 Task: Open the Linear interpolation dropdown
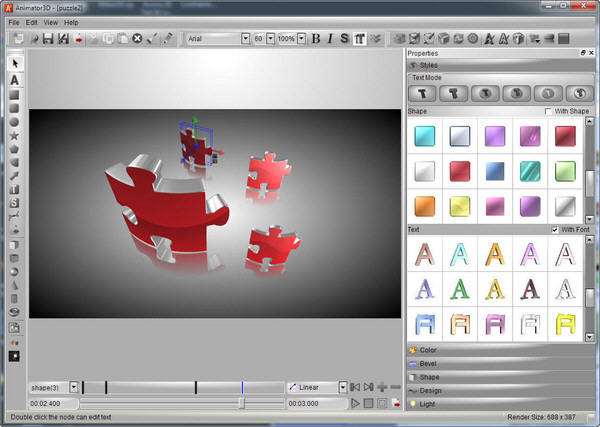pyautogui.click(x=343, y=387)
